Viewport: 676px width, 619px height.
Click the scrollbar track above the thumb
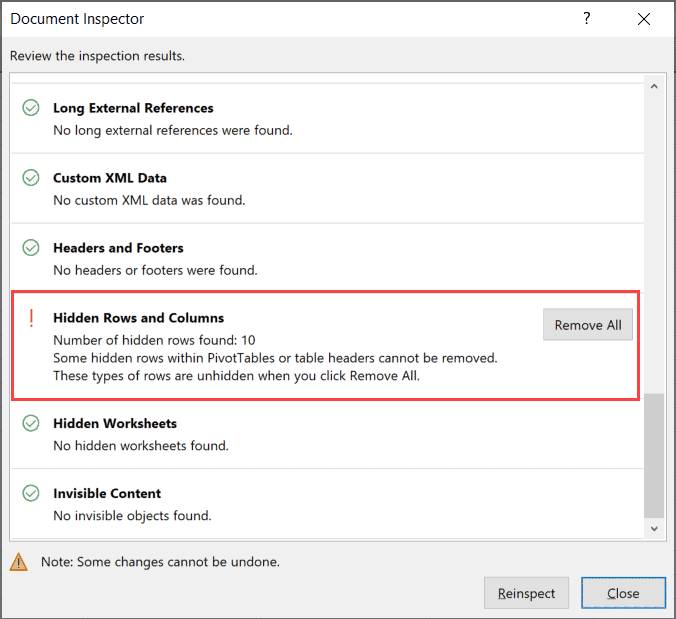(654, 240)
